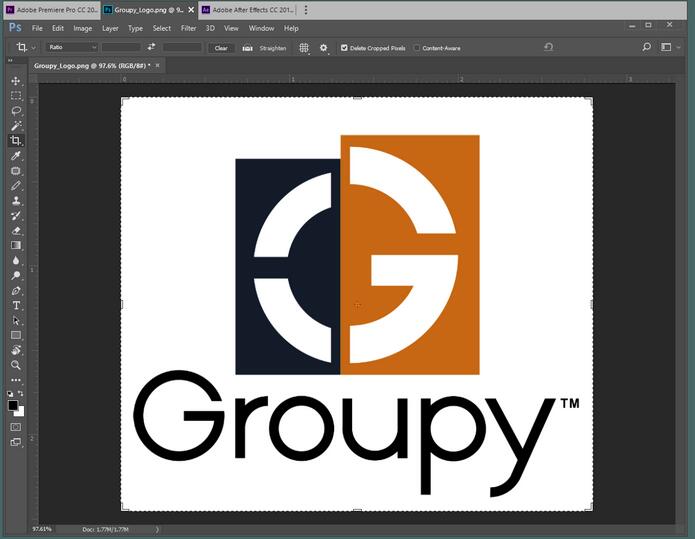Open the Window menu

coord(261,28)
